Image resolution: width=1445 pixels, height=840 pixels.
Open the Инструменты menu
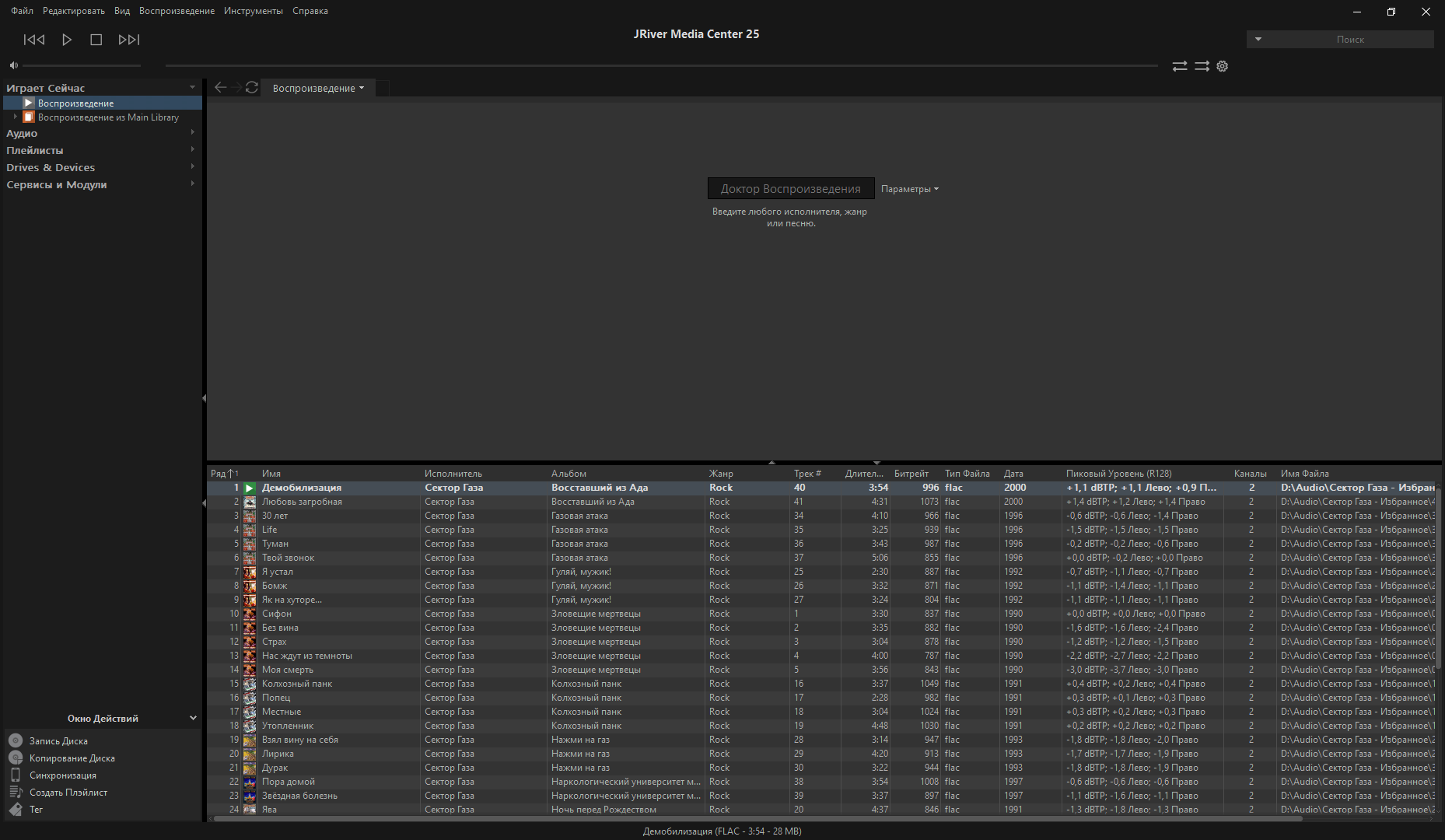[254, 11]
